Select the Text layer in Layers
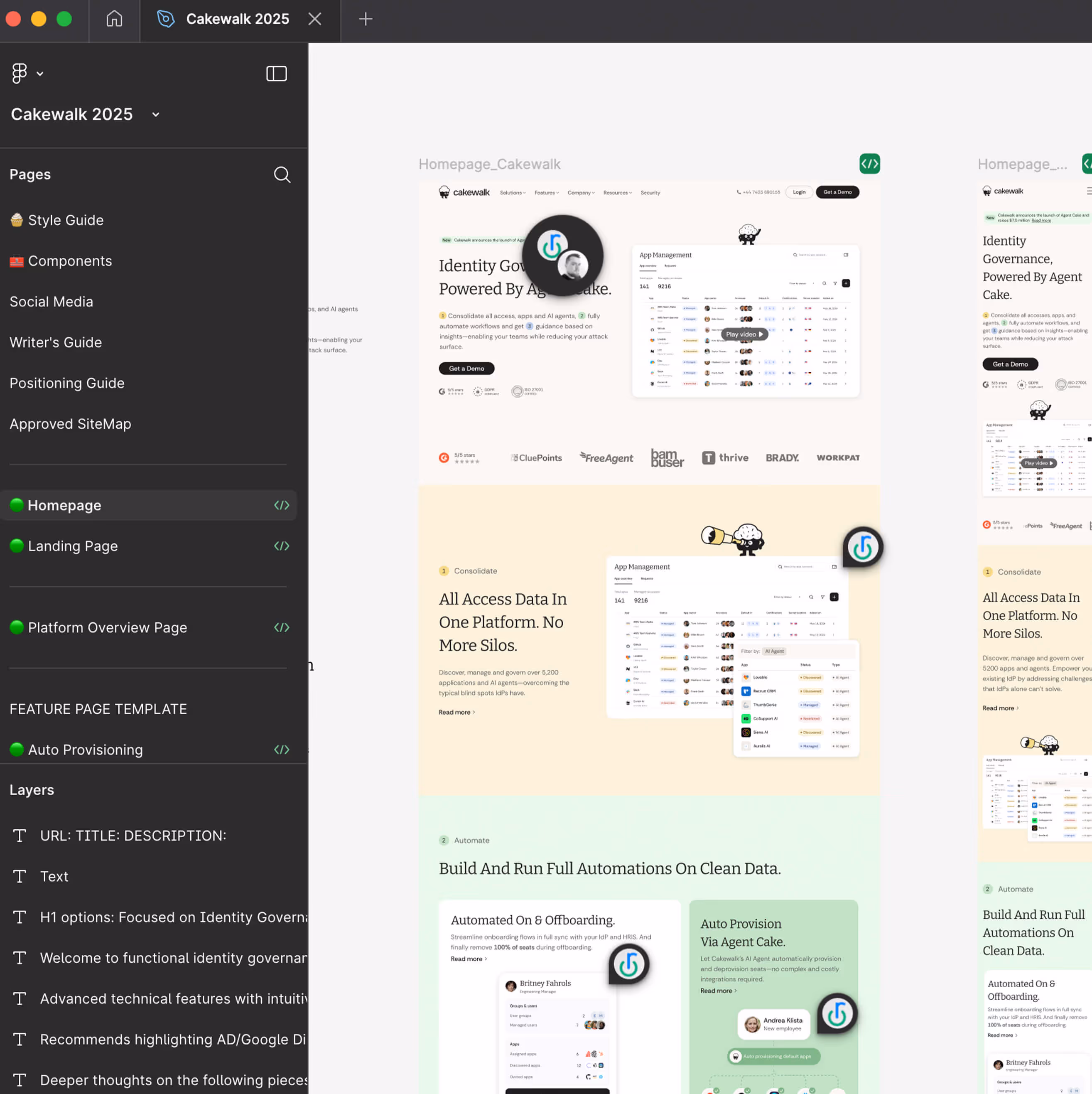 click(x=54, y=876)
